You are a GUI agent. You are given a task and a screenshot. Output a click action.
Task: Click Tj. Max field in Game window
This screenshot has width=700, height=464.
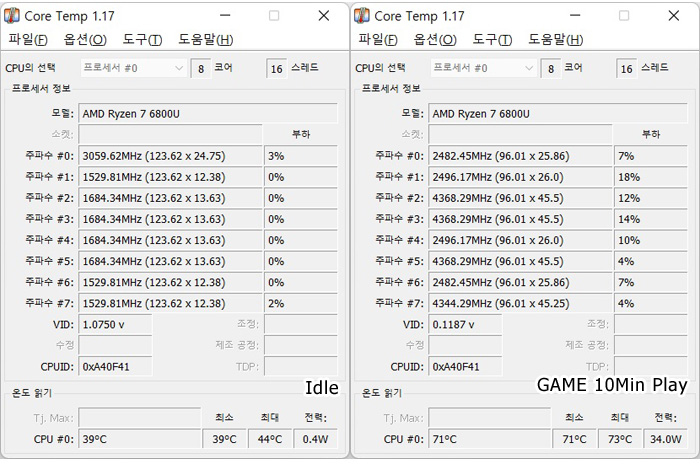click(x=490, y=418)
